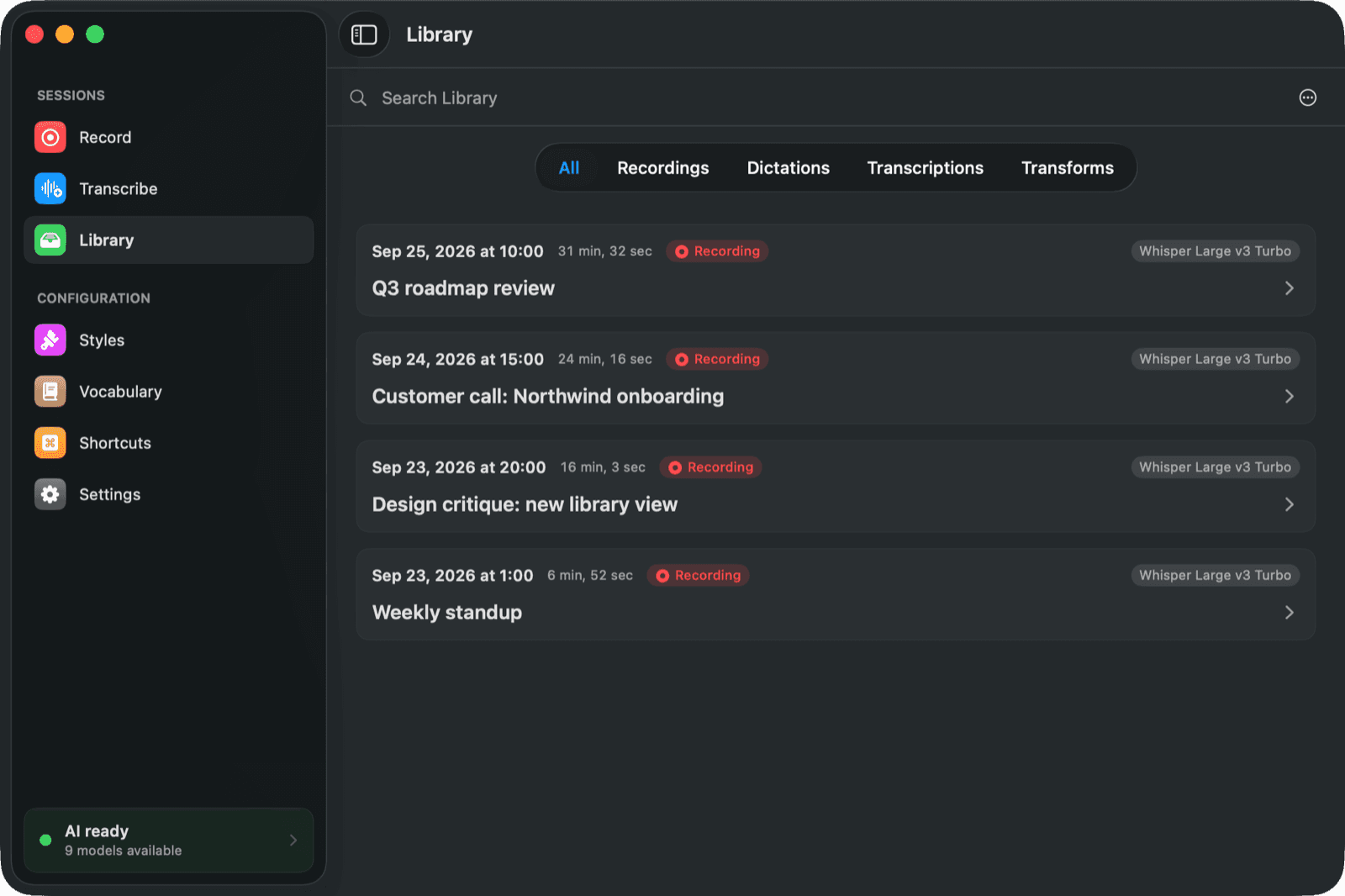1345x896 pixels.
Task: Click Whisper Large v3 Turbo tag on Weekly standup
Action: [1216, 576]
